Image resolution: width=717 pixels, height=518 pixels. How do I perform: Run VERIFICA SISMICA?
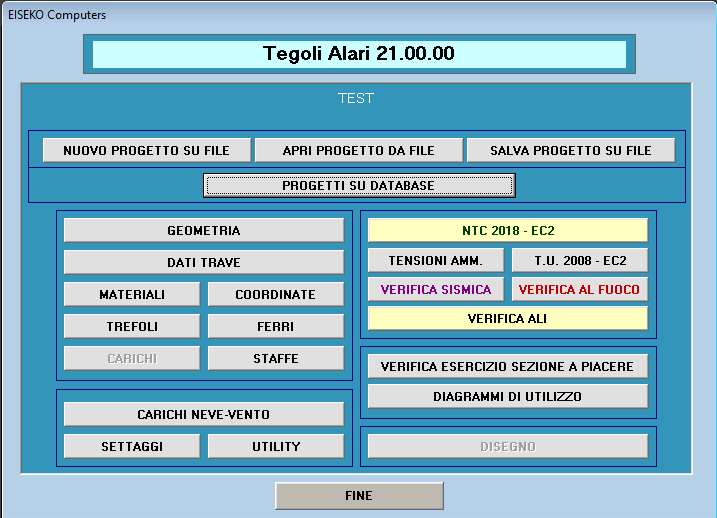(x=436, y=289)
